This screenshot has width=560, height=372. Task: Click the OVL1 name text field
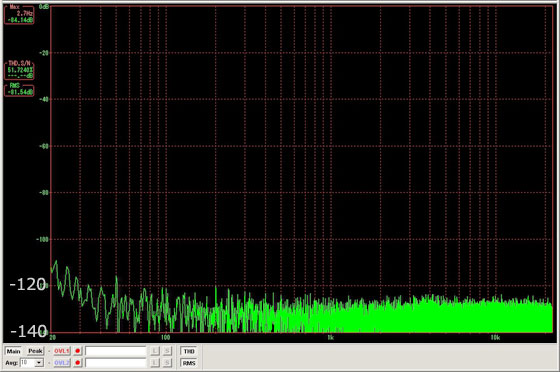click(x=116, y=351)
